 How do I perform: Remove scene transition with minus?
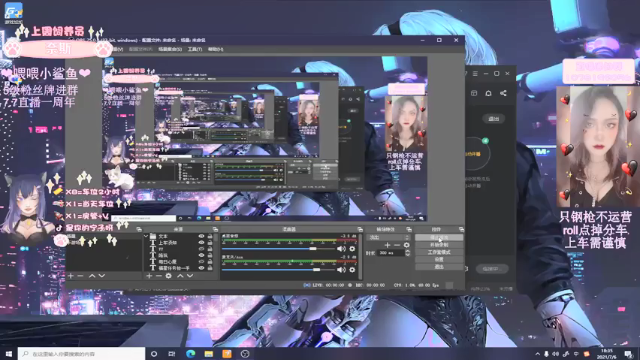(397, 245)
